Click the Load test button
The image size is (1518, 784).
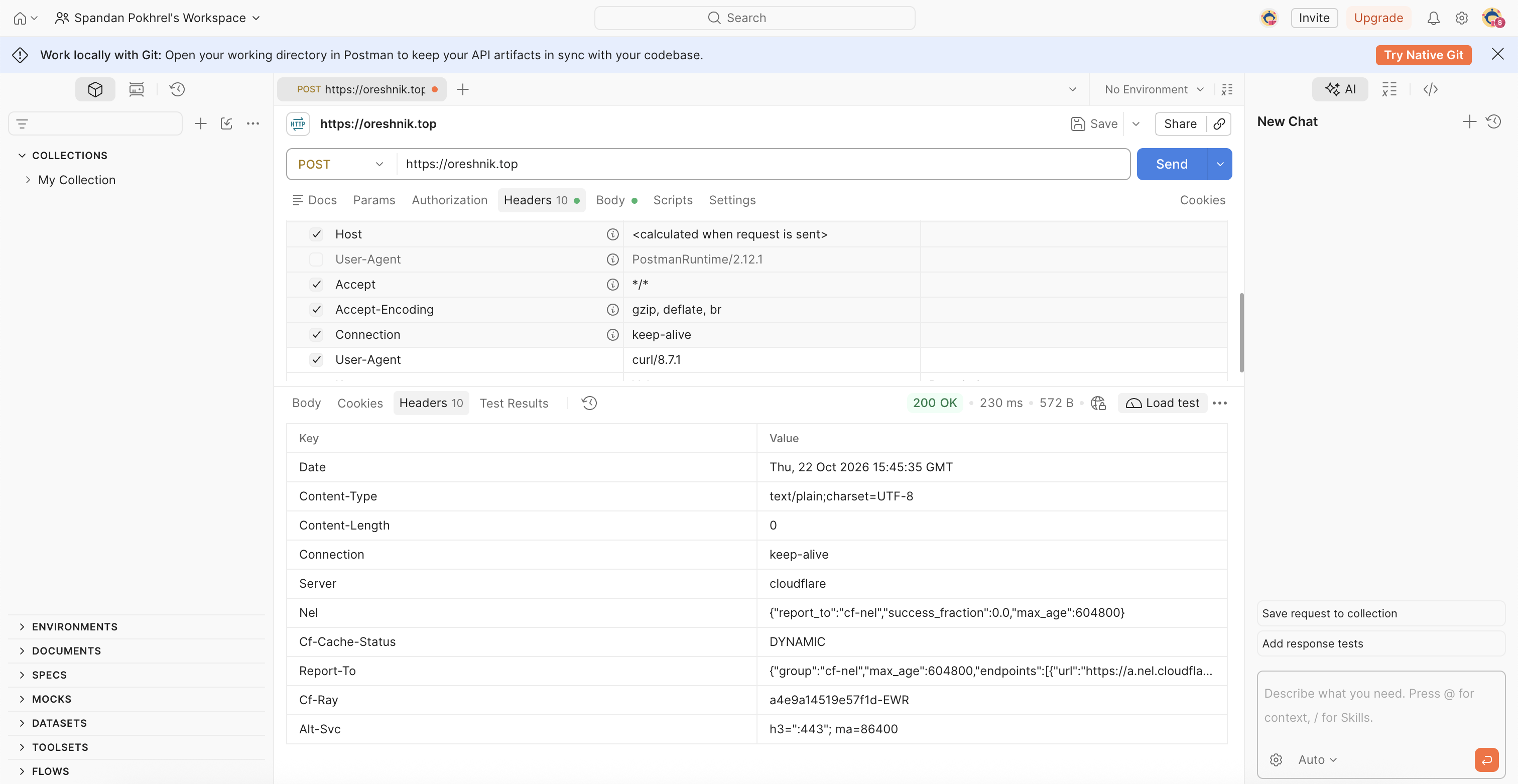(1162, 403)
